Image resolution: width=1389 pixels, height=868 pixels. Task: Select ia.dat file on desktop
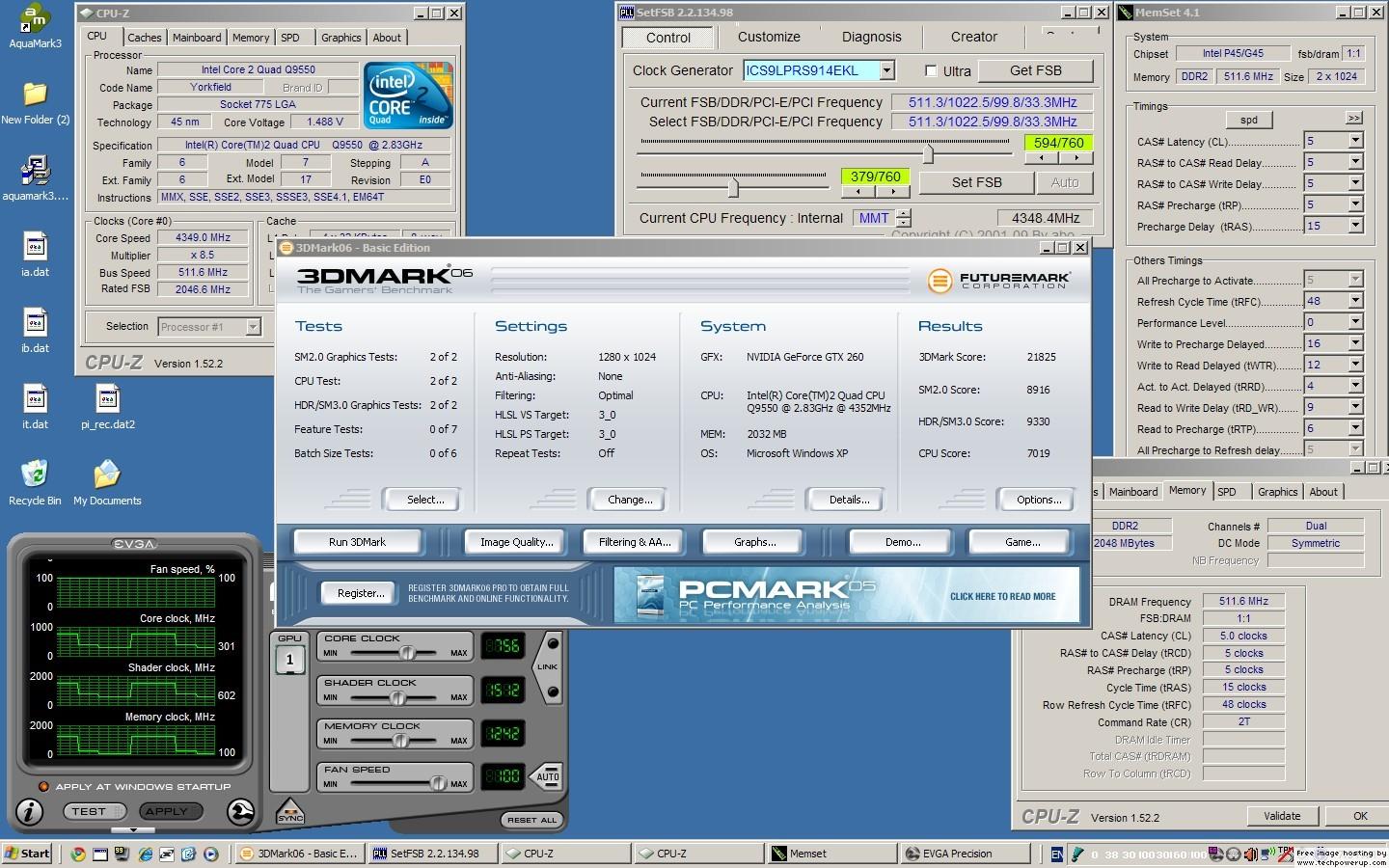35,254
